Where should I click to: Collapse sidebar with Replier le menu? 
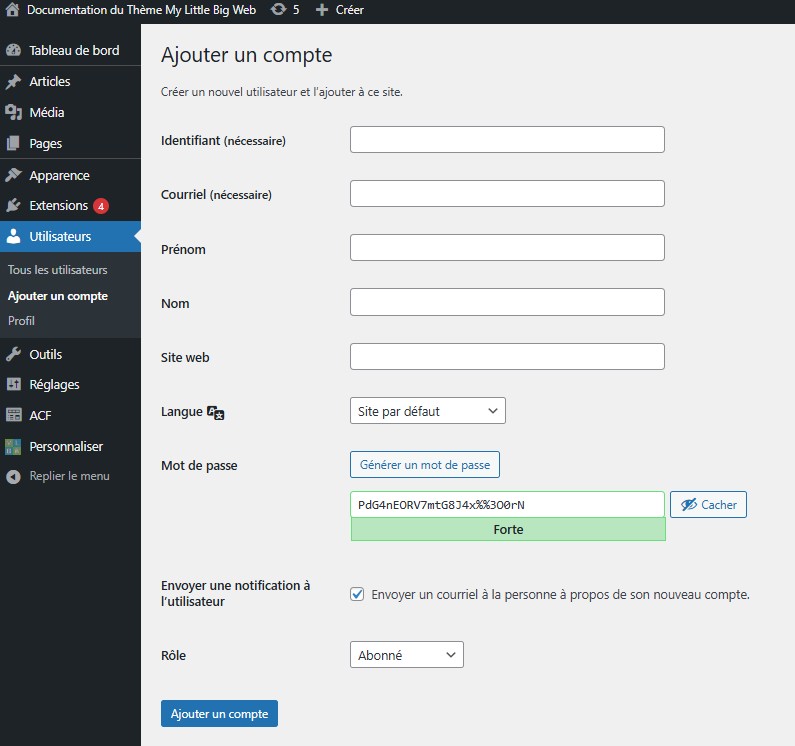point(58,477)
